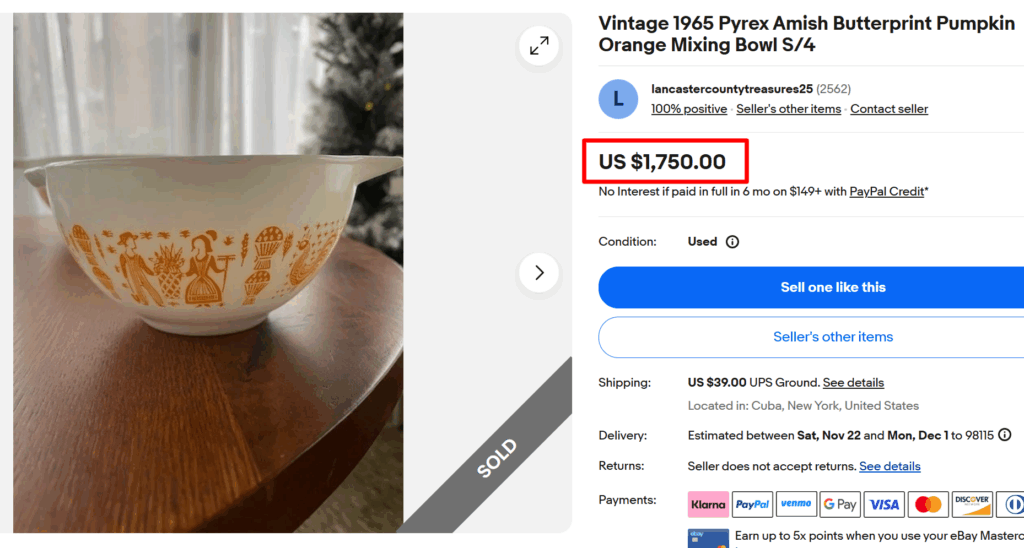Click the Venmo payment icon
This screenshot has width=1024, height=548.
796,504
